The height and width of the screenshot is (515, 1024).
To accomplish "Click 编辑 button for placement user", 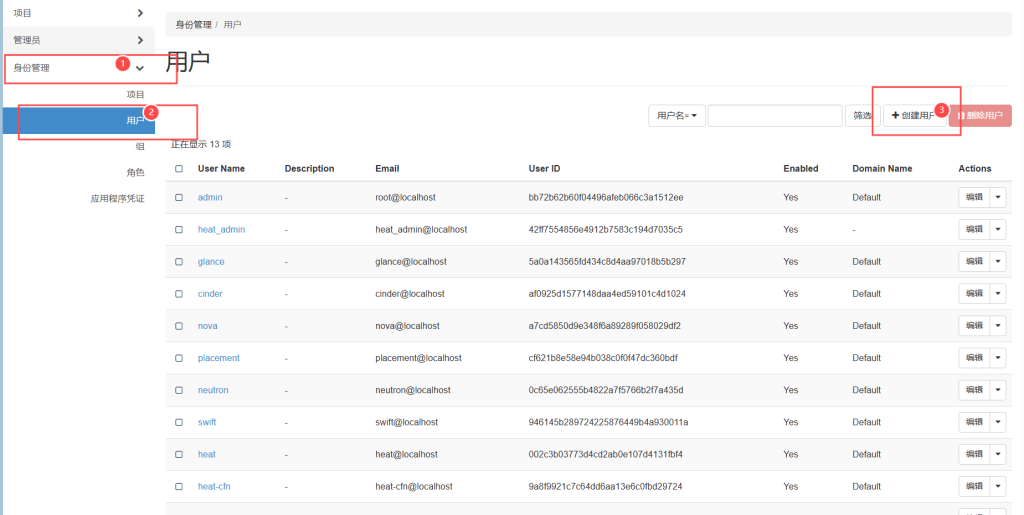I will pos(973,358).
